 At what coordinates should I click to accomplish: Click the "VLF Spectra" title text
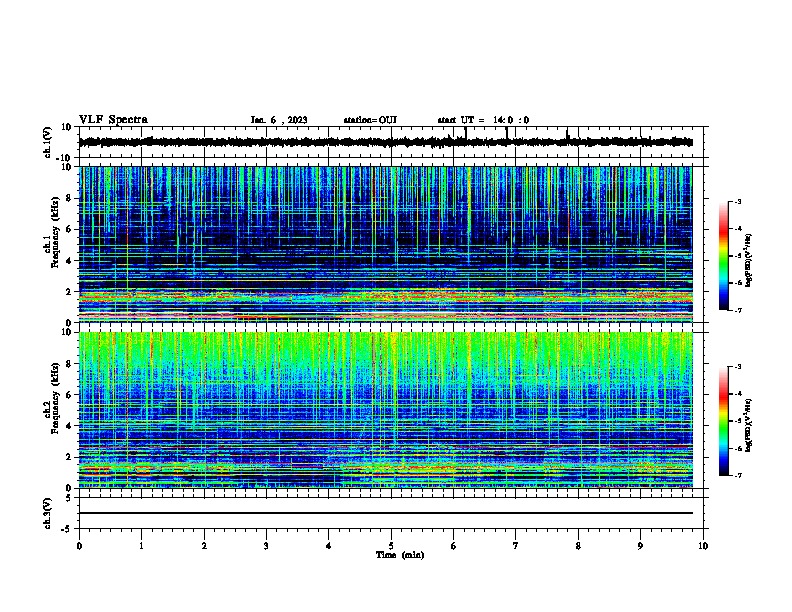click(113, 119)
